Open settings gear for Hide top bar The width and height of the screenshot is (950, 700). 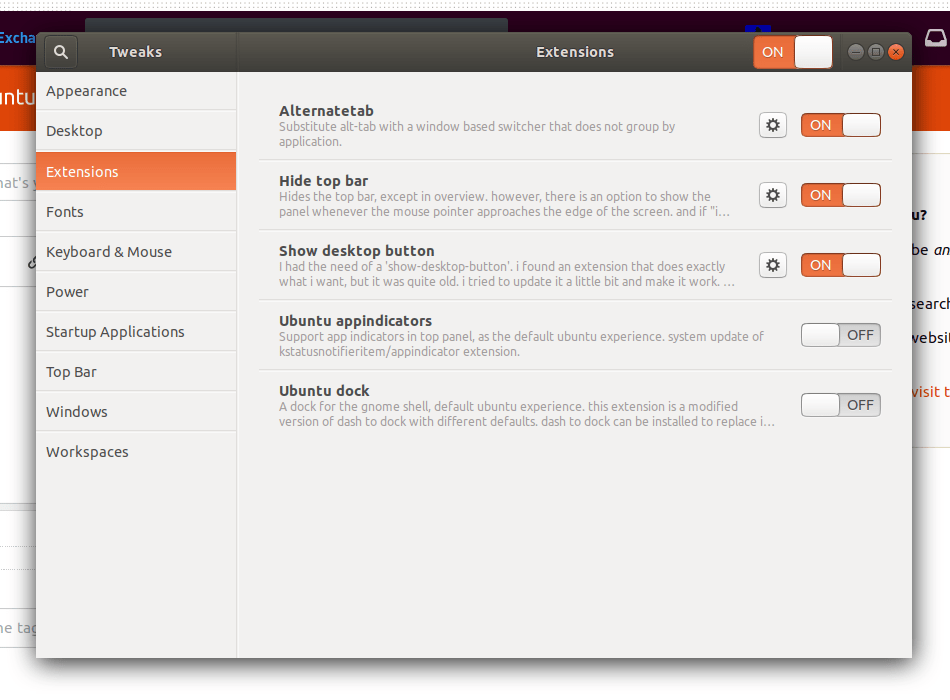772,194
